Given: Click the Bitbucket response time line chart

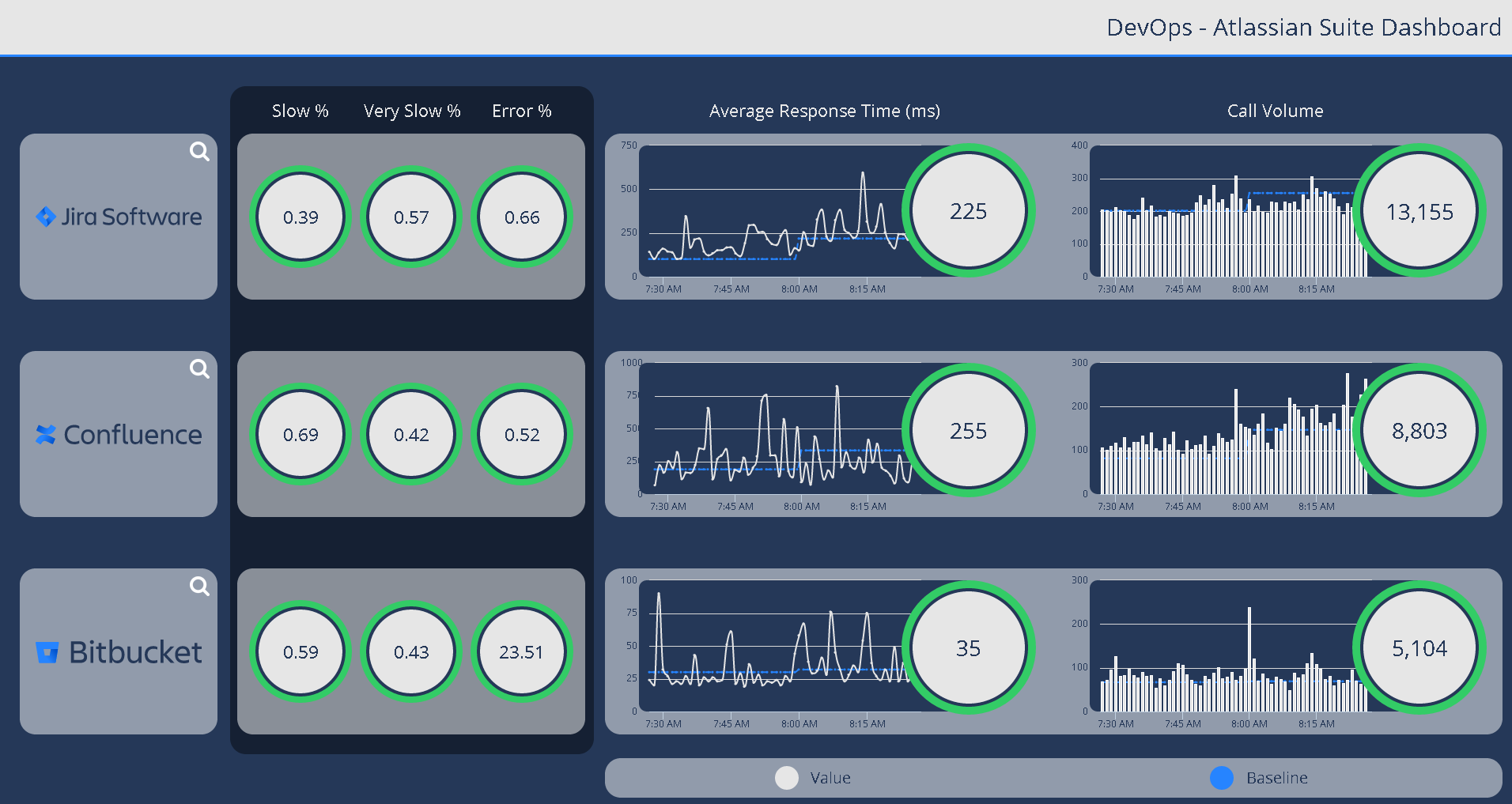Looking at the screenshot, I should point(775,646).
